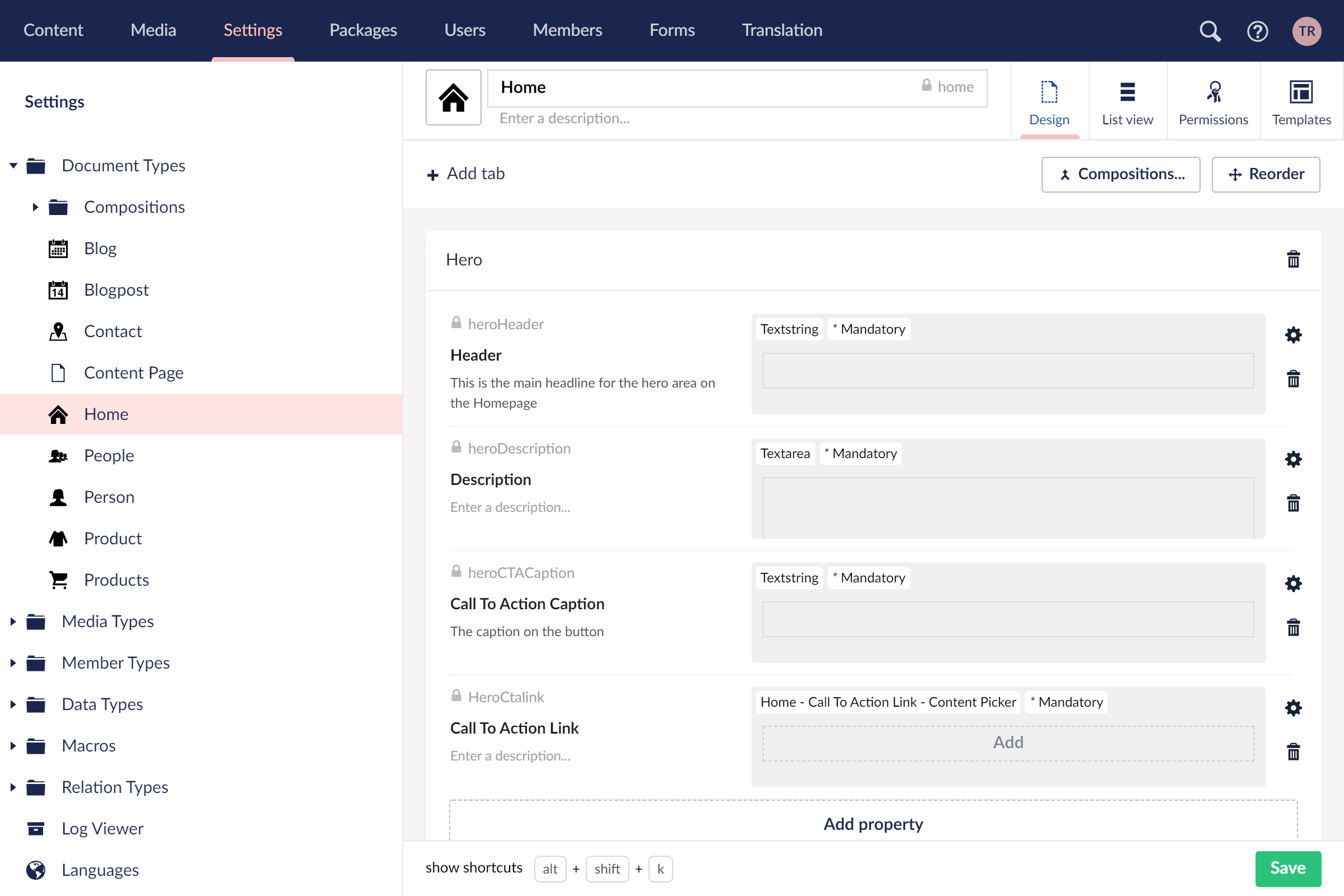Open the Log Viewer from sidebar
This screenshot has width=1344, height=896.
coord(103,828)
